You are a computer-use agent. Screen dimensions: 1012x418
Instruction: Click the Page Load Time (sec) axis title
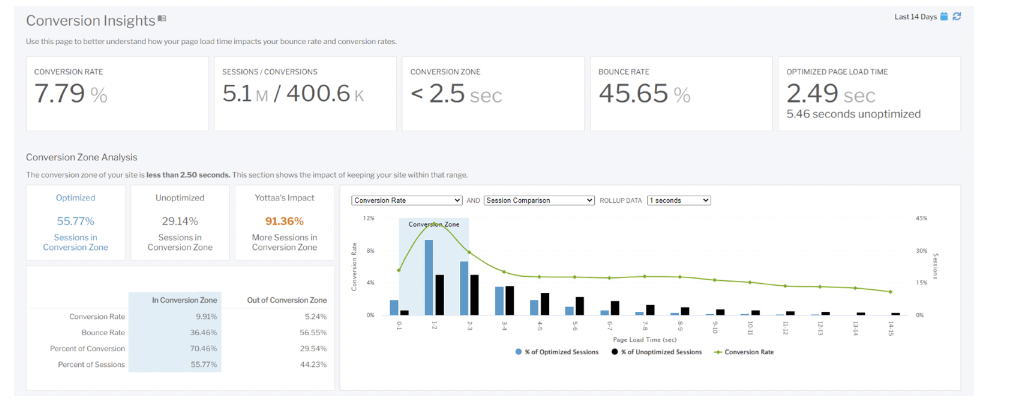click(x=644, y=339)
